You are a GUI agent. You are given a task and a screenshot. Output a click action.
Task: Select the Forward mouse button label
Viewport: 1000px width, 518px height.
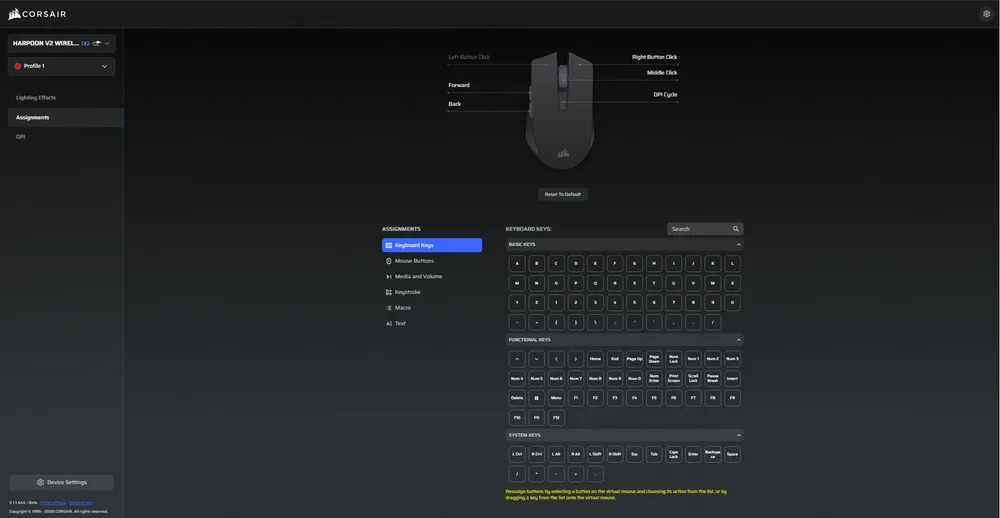pyautogui.click(x=459, y=85)
